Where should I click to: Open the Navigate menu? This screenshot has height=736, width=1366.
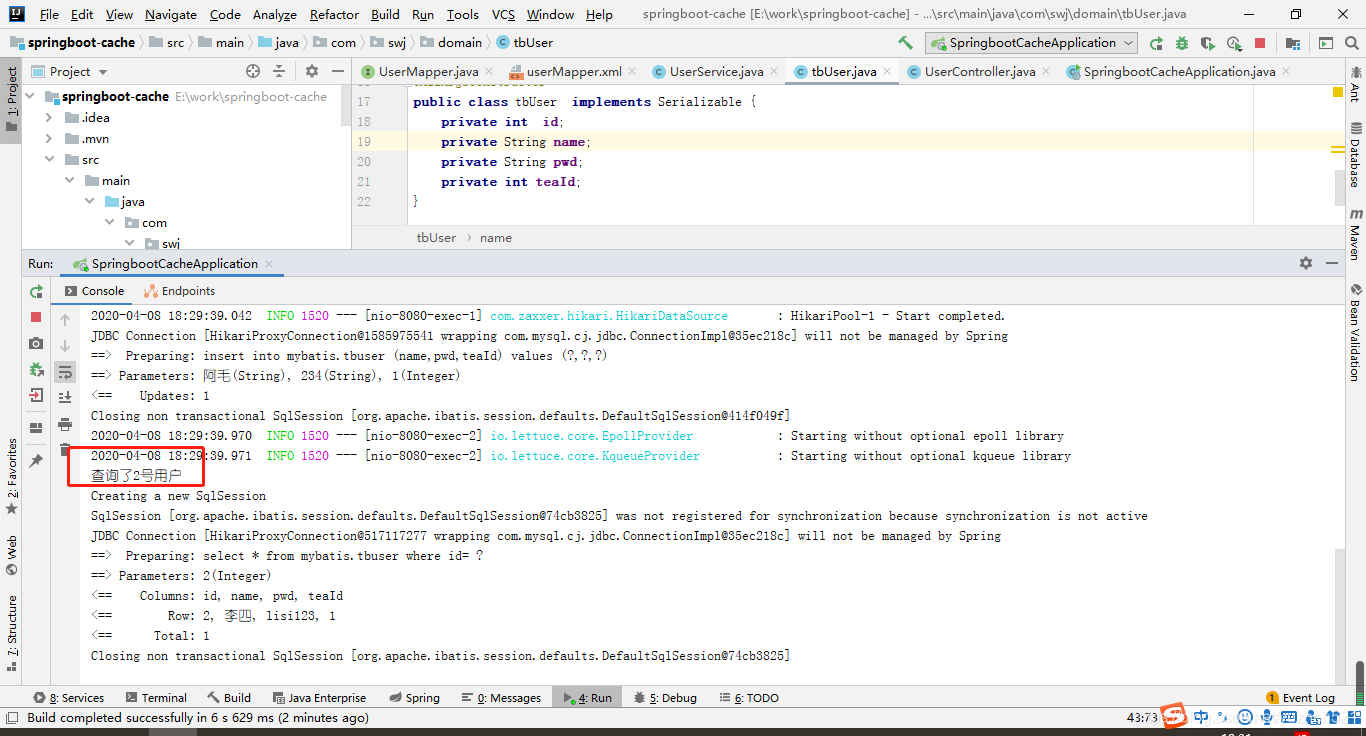coord(171,14)
